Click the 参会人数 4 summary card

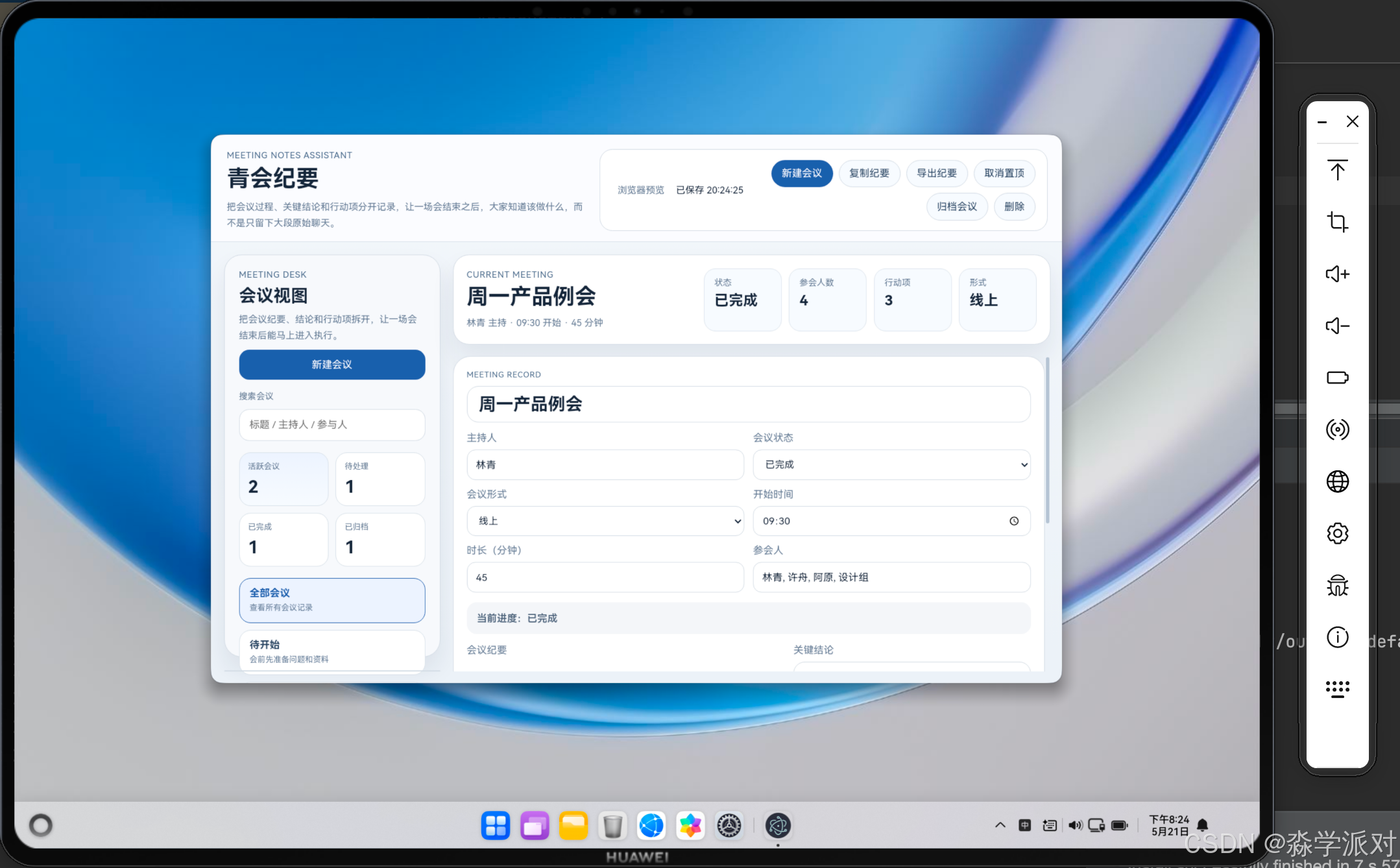(828, 300)
